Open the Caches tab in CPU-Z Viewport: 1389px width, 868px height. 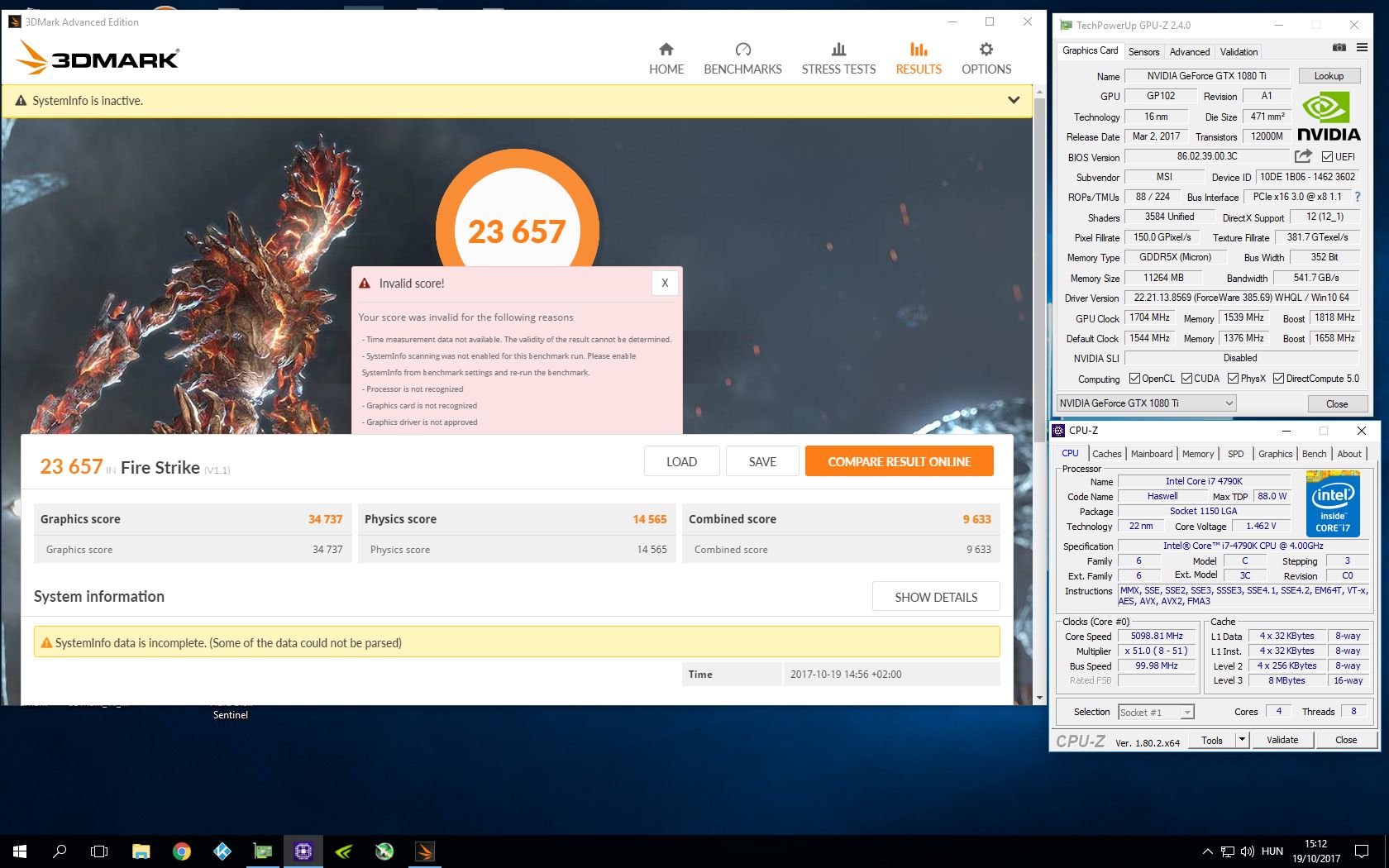tap(1106, 454)
